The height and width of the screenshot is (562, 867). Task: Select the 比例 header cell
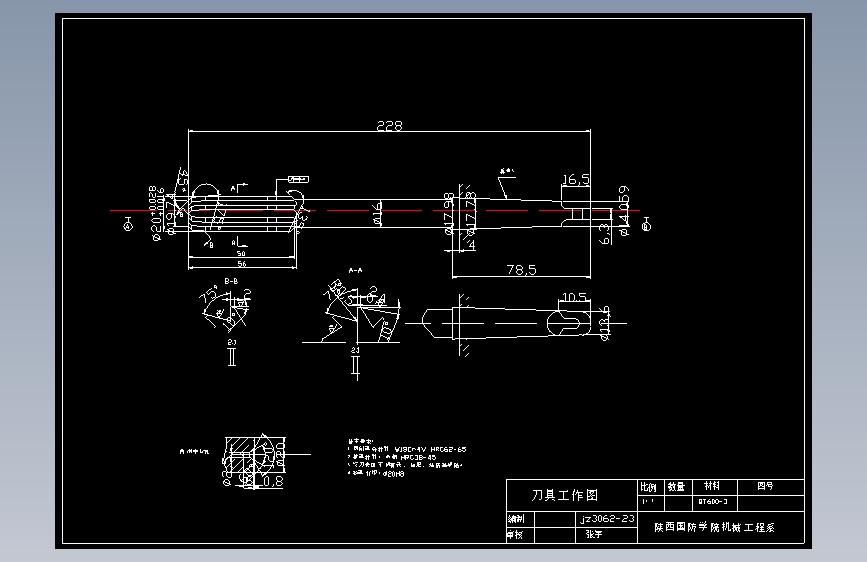click(650, 487)
